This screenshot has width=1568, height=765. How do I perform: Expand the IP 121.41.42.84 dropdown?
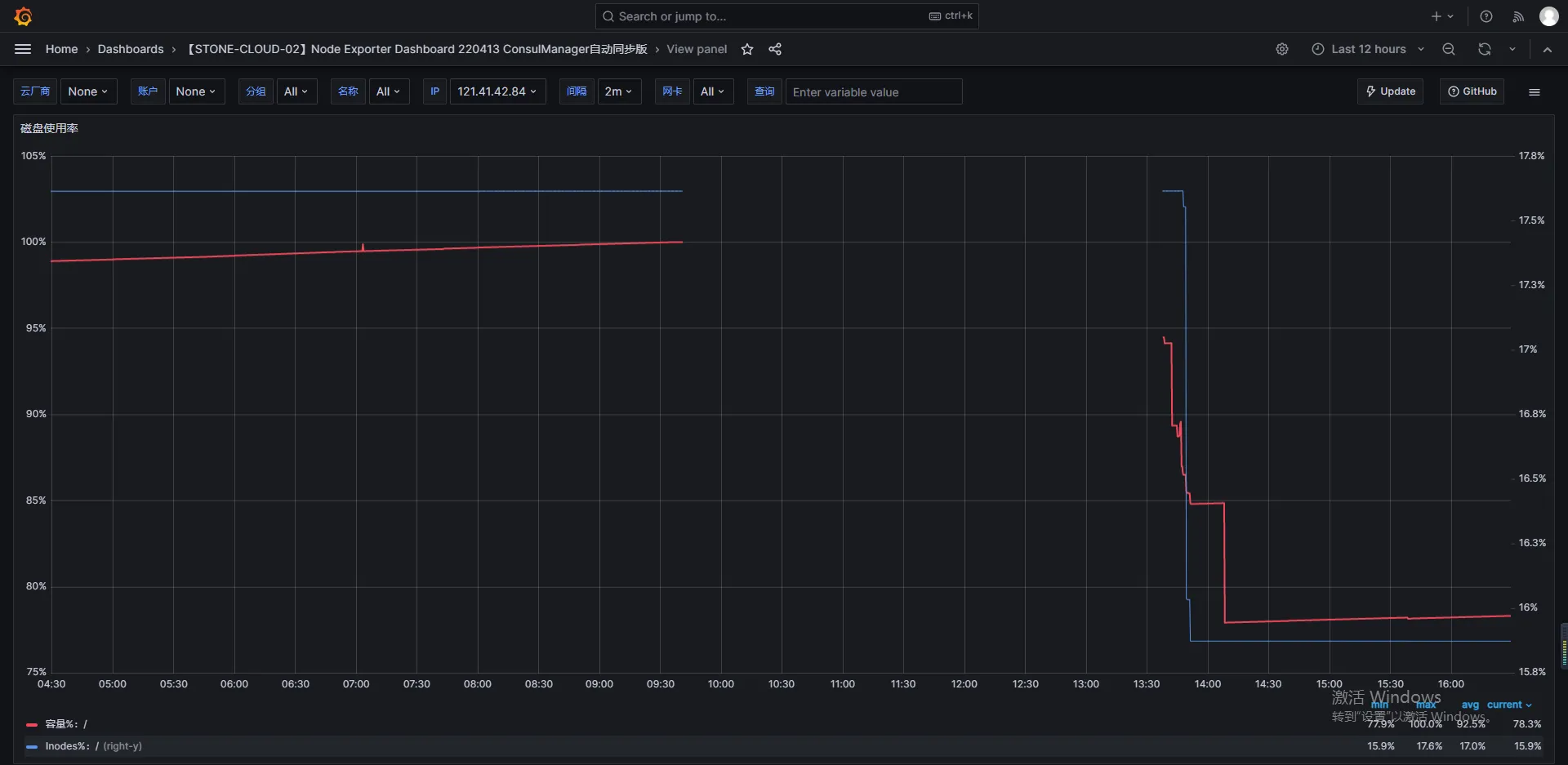click(x=497, y=91)
